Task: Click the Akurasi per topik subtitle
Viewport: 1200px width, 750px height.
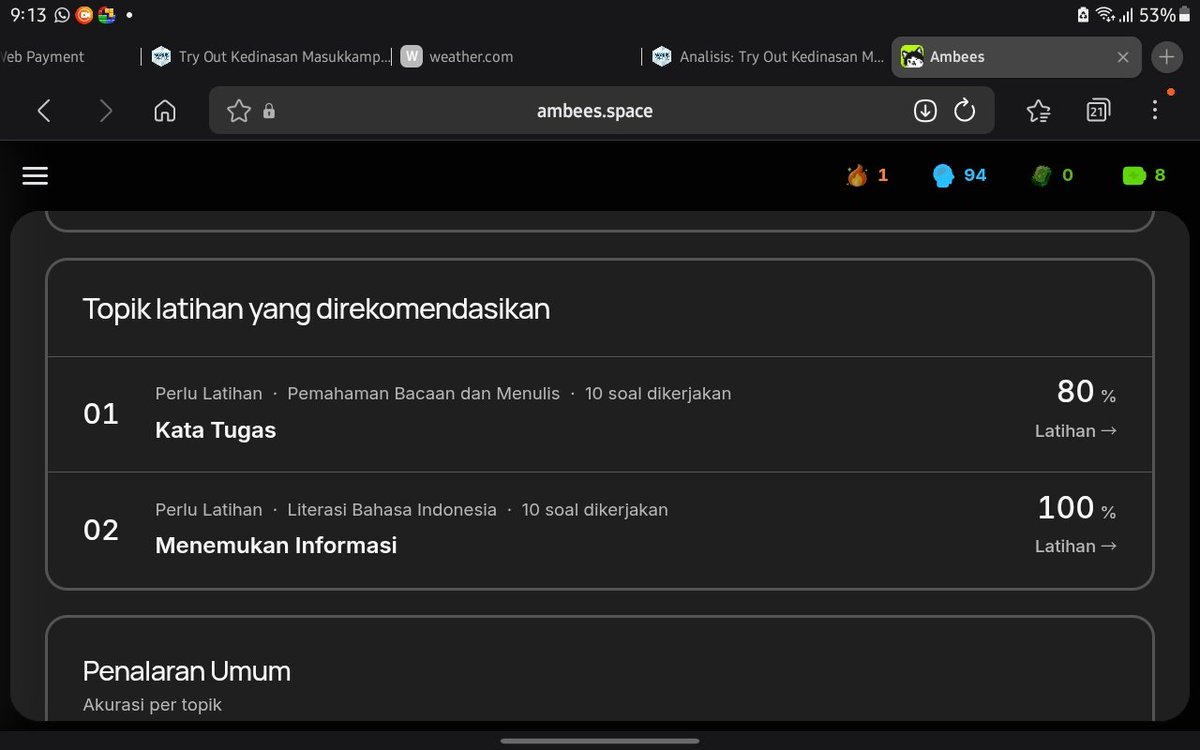Action: (152, 705)
